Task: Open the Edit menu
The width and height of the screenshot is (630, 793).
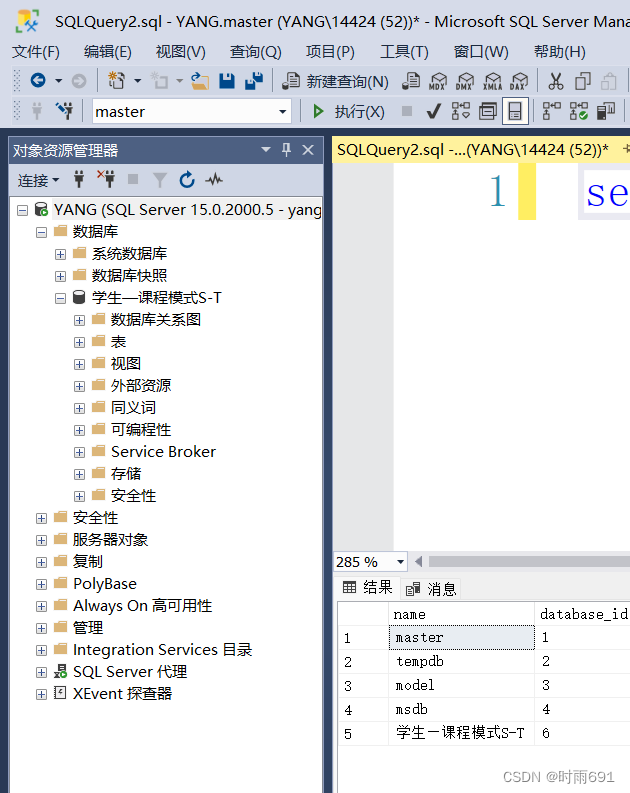Action: [108, 52]
